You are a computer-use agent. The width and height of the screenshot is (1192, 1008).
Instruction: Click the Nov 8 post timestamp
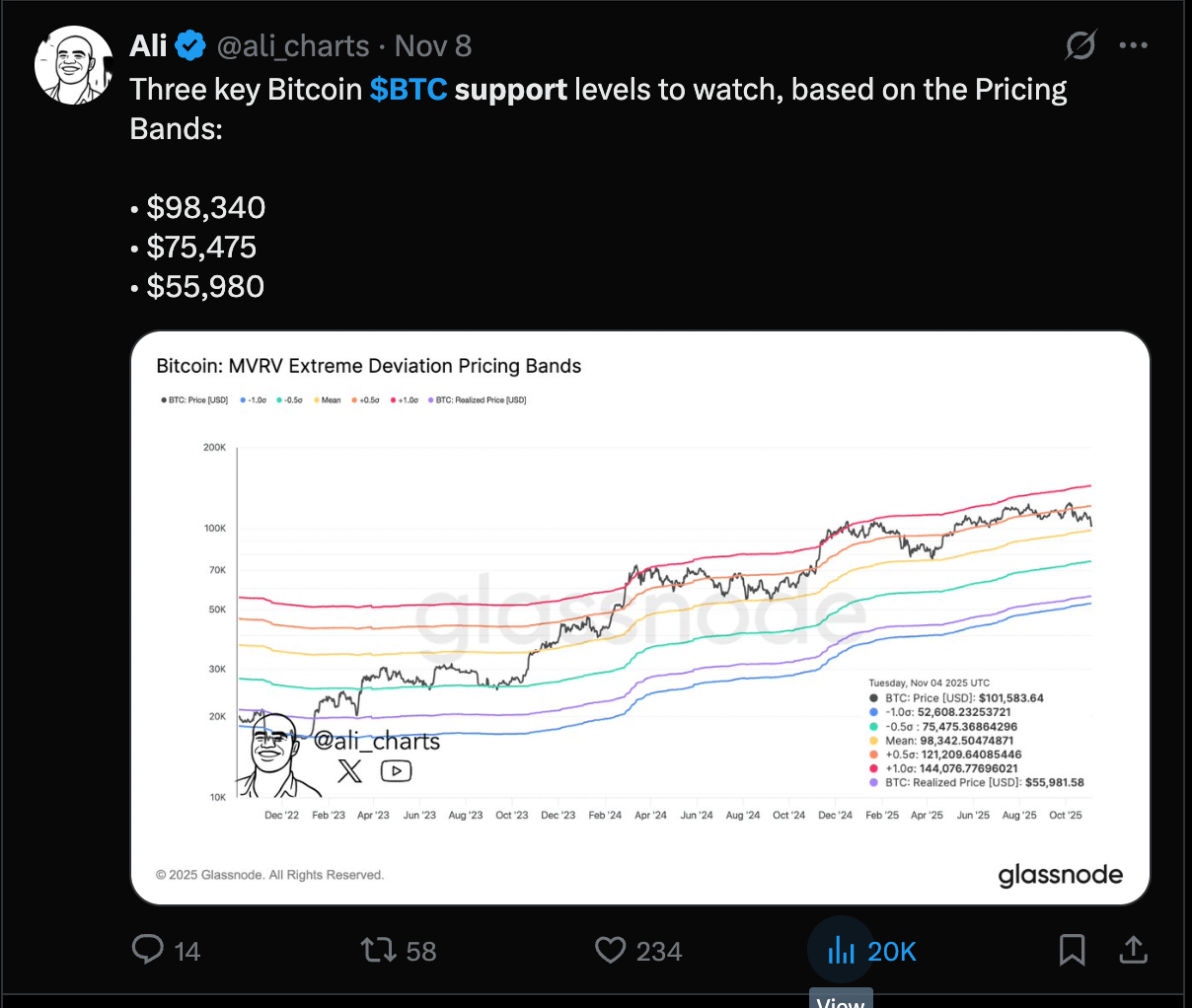pos(433,46)
